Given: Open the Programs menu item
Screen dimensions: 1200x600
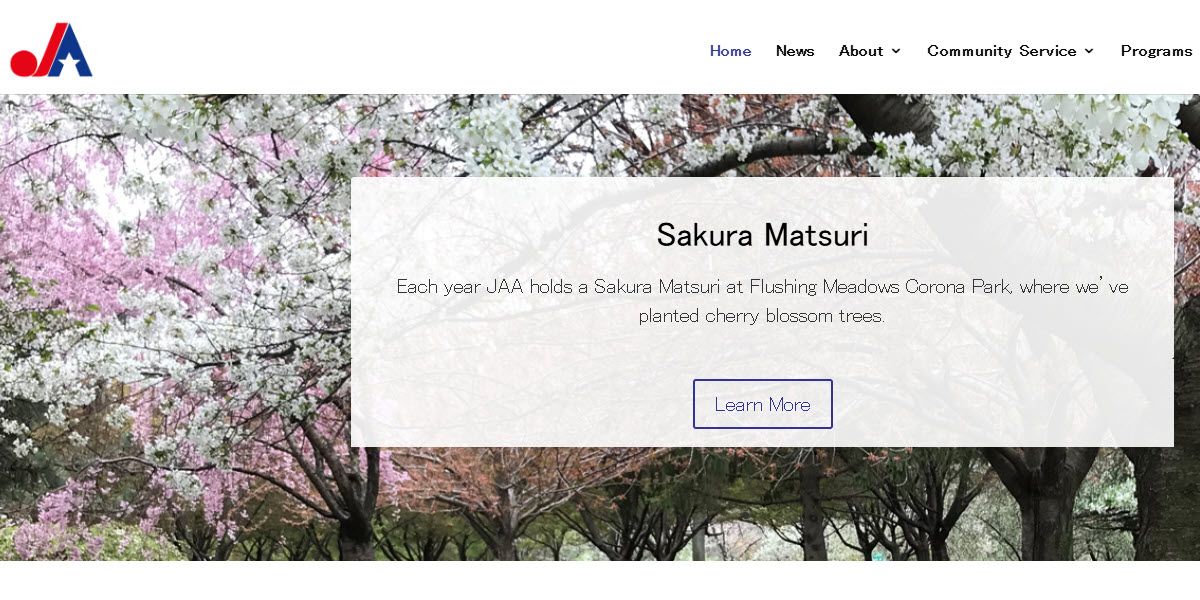Looking at the screenshot, I should [x=1156, y=51].
